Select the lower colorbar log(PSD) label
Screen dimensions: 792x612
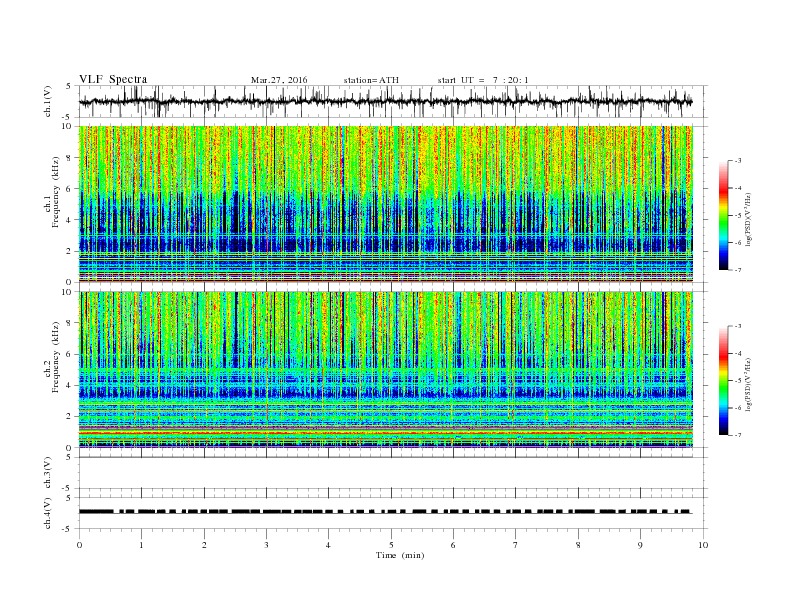[x=749, y=383]
